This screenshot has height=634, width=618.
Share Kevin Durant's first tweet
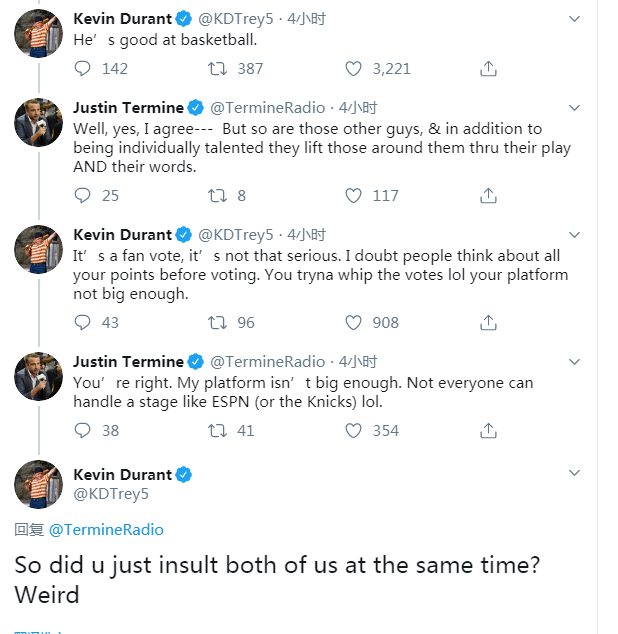[488, 69]
